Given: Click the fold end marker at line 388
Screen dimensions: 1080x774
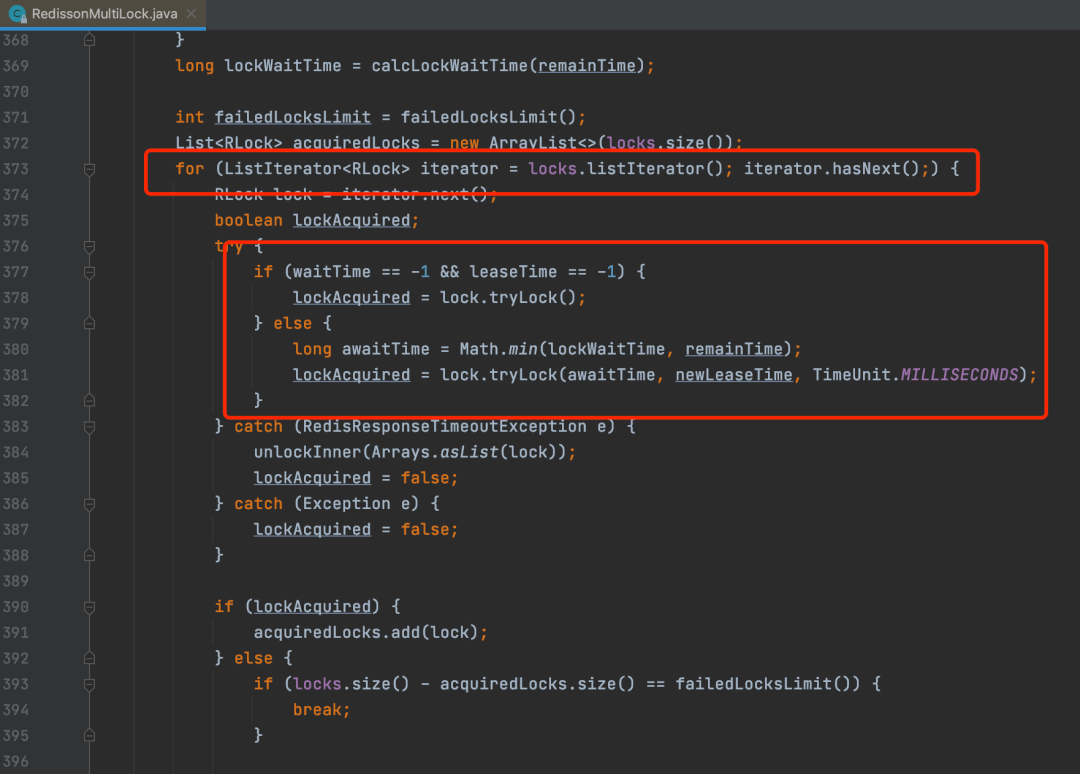Looking at the screenshot, I should [x=90, y=555].
